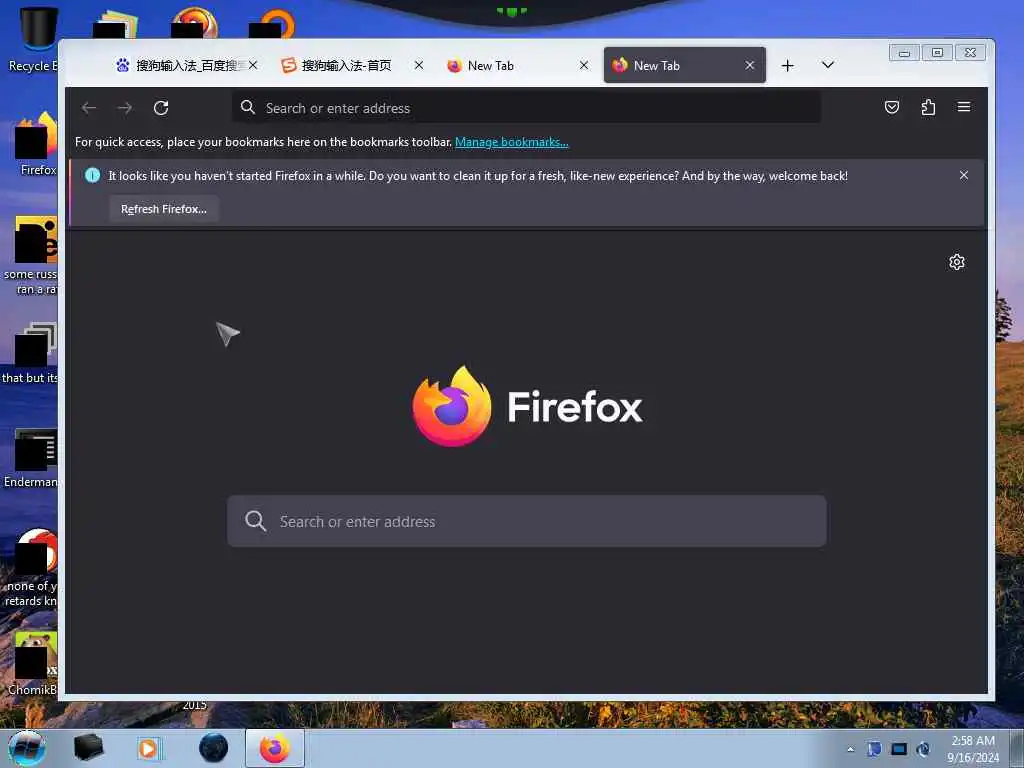The width and height of the screenshot is (1024, 768).
Task: Click the magnifier in the address bar
Action: [x=248, y=107]
